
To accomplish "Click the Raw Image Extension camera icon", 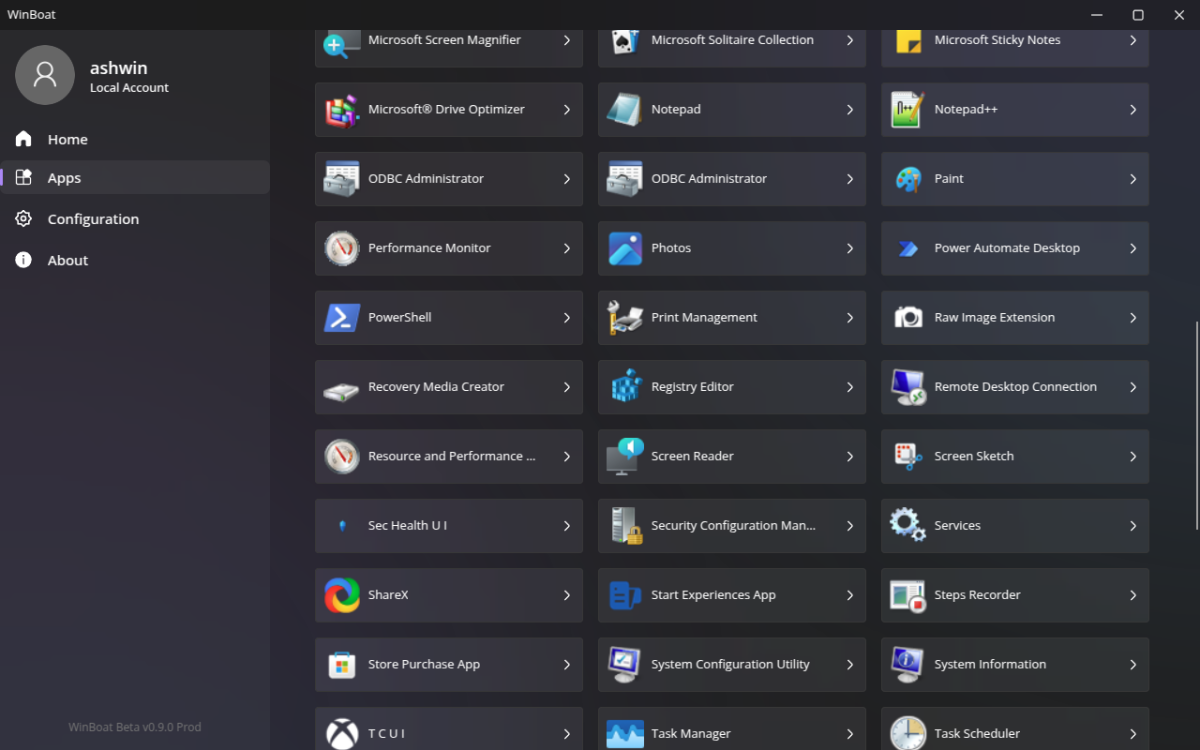I will pyautogui.click(x=908, y=317).
